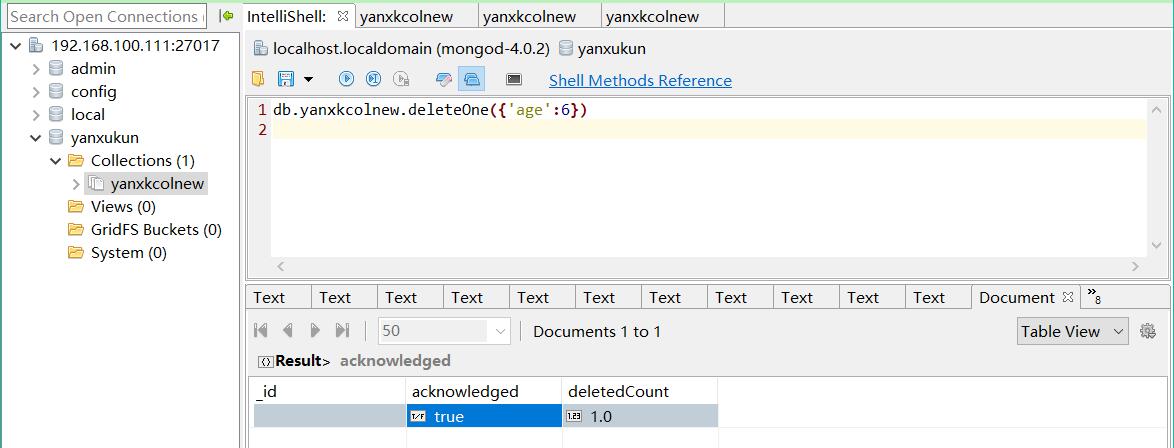Click the green arrow beside the search box
Image resolution: width=1174 pixels, height=448 pixels.
225,16
